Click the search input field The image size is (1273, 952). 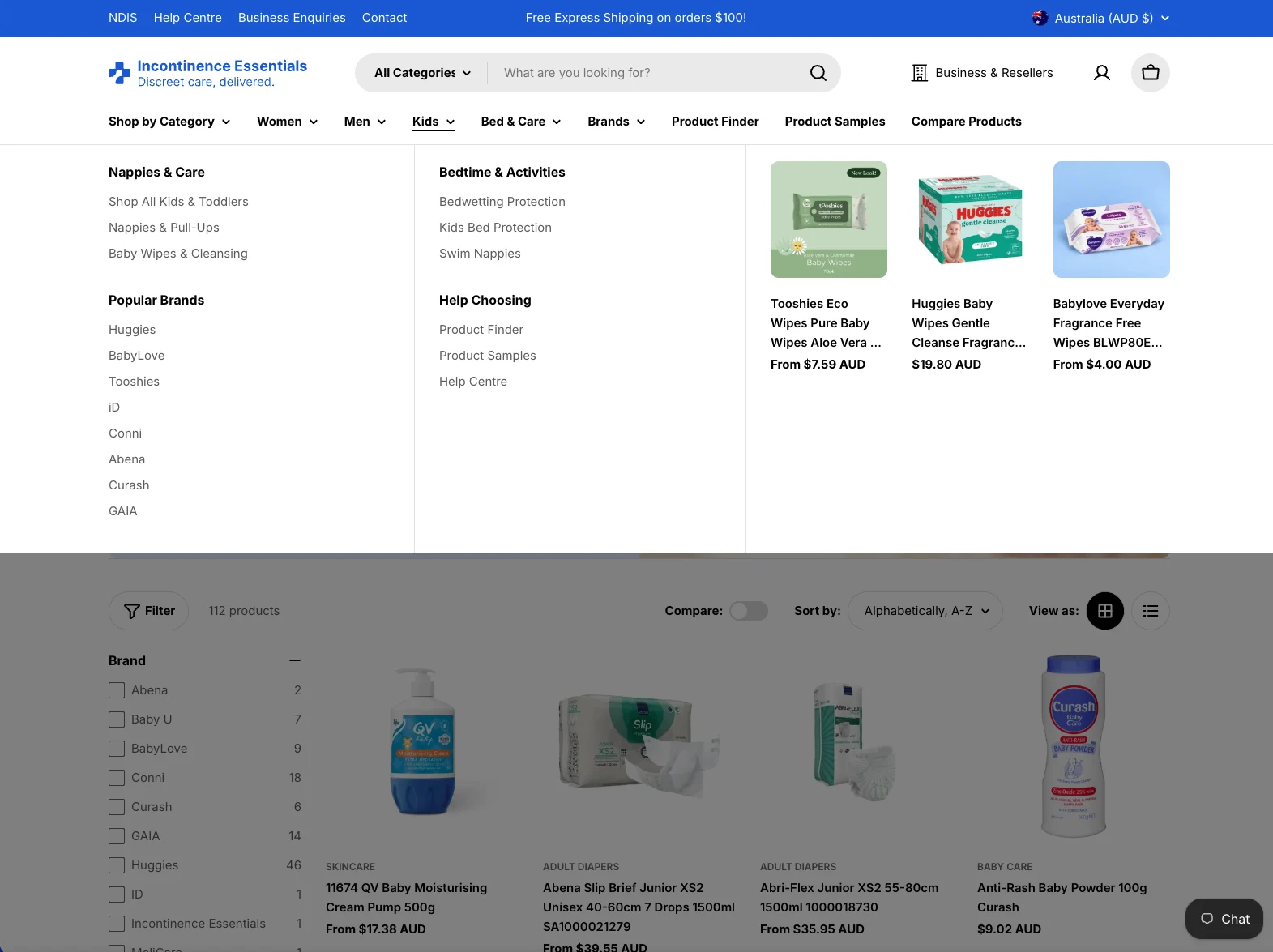(648, 73)
